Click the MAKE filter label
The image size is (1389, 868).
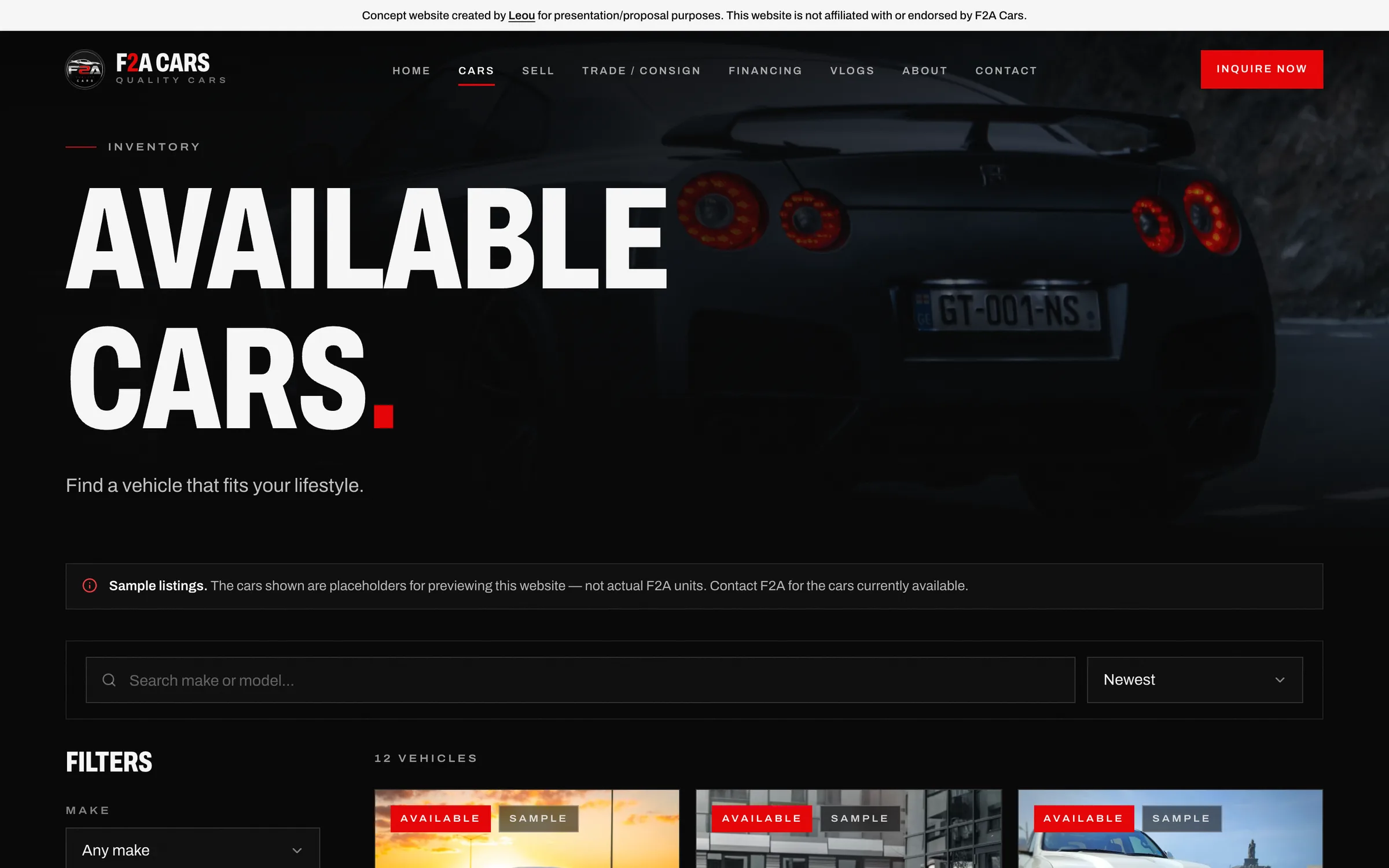[x=88, y=810]
